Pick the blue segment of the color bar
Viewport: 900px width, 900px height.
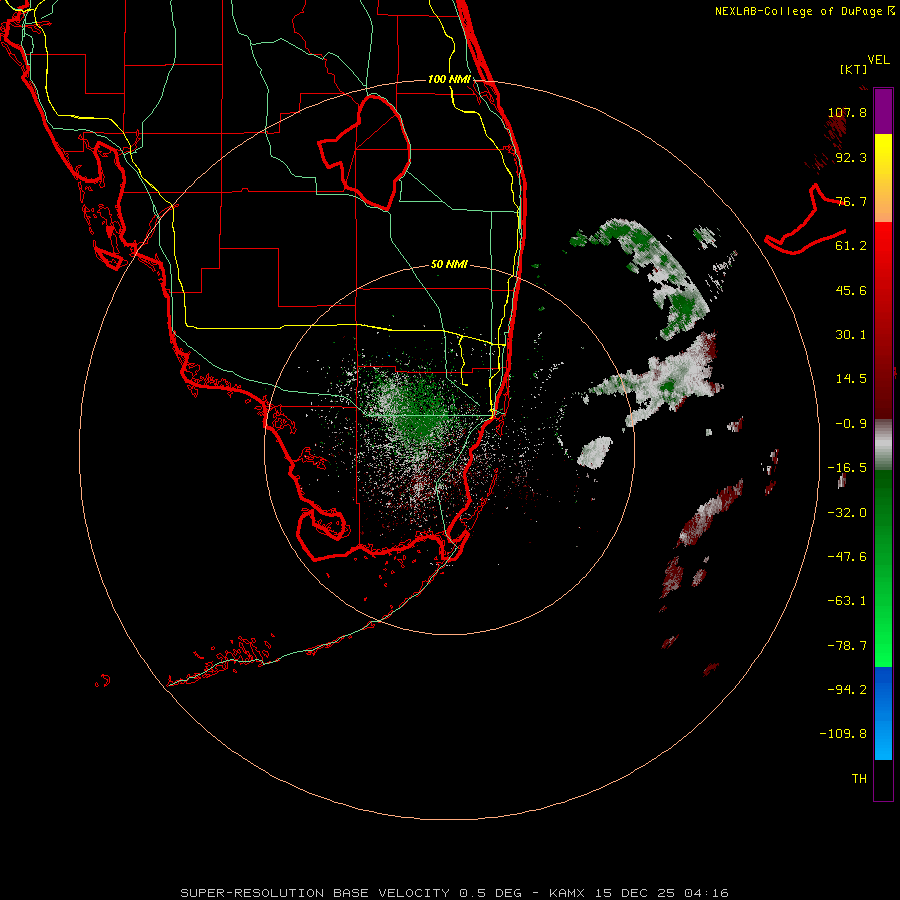pyautogui.click(x=883, y=713)
